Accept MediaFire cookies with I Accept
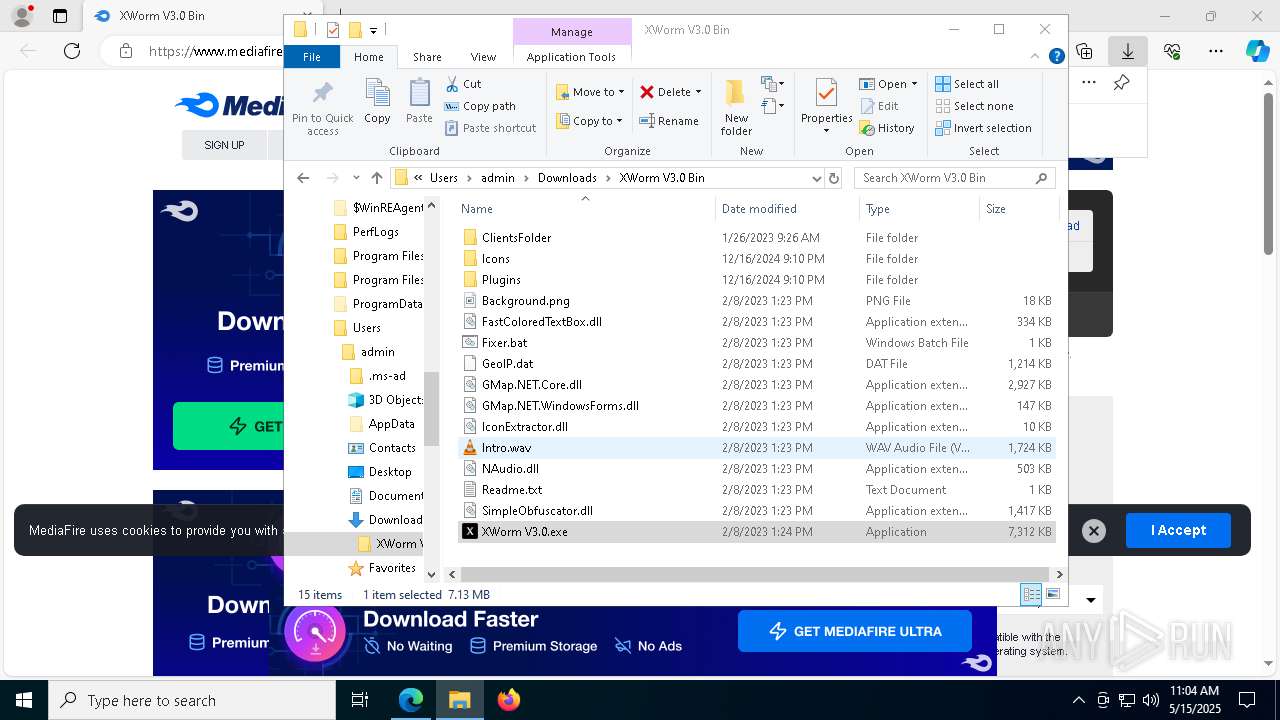Viewport: 1280px width, 720px height. [x=1178, y=530]
